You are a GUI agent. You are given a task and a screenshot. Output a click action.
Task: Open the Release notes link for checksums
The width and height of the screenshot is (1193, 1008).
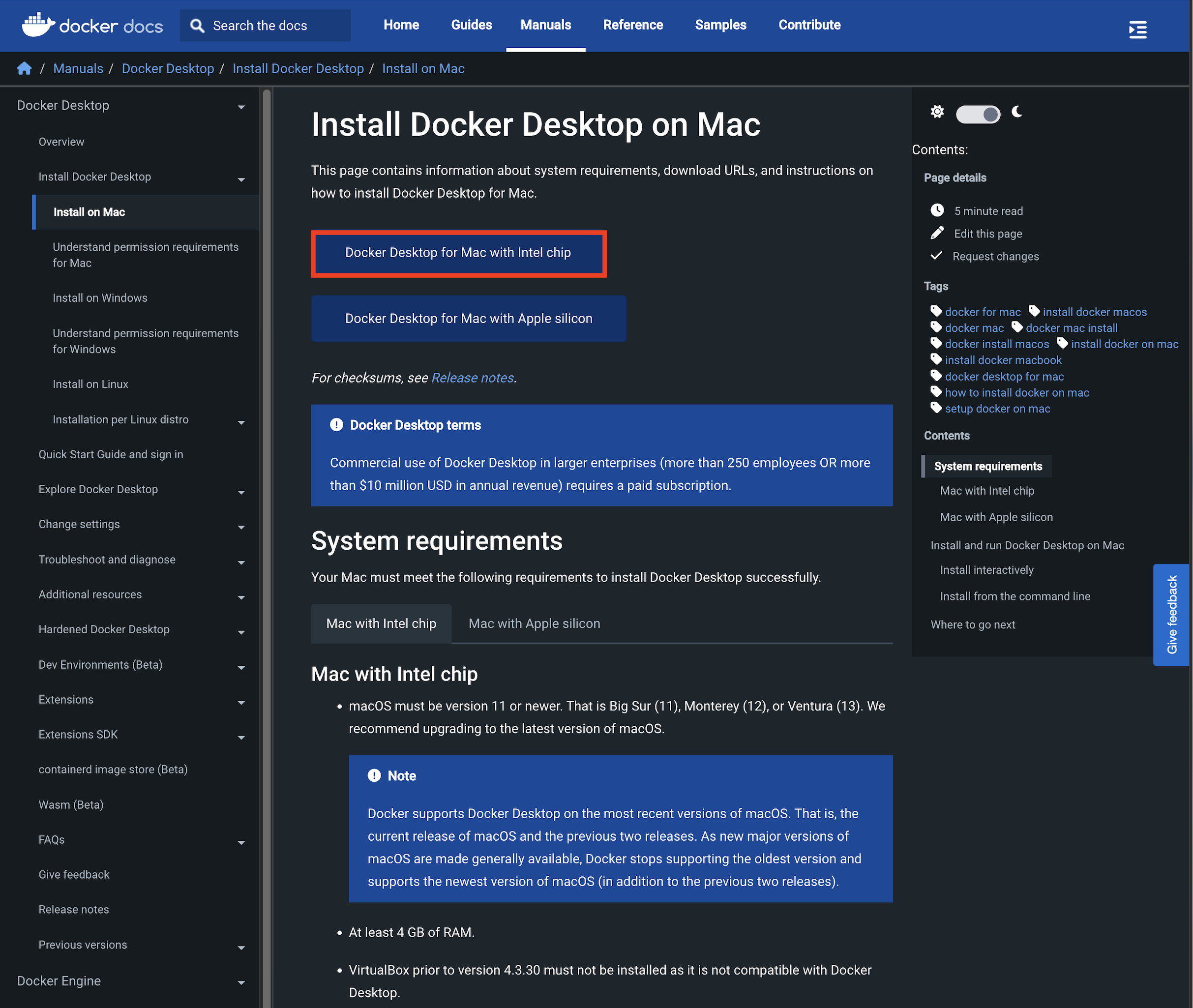[472, 378]
